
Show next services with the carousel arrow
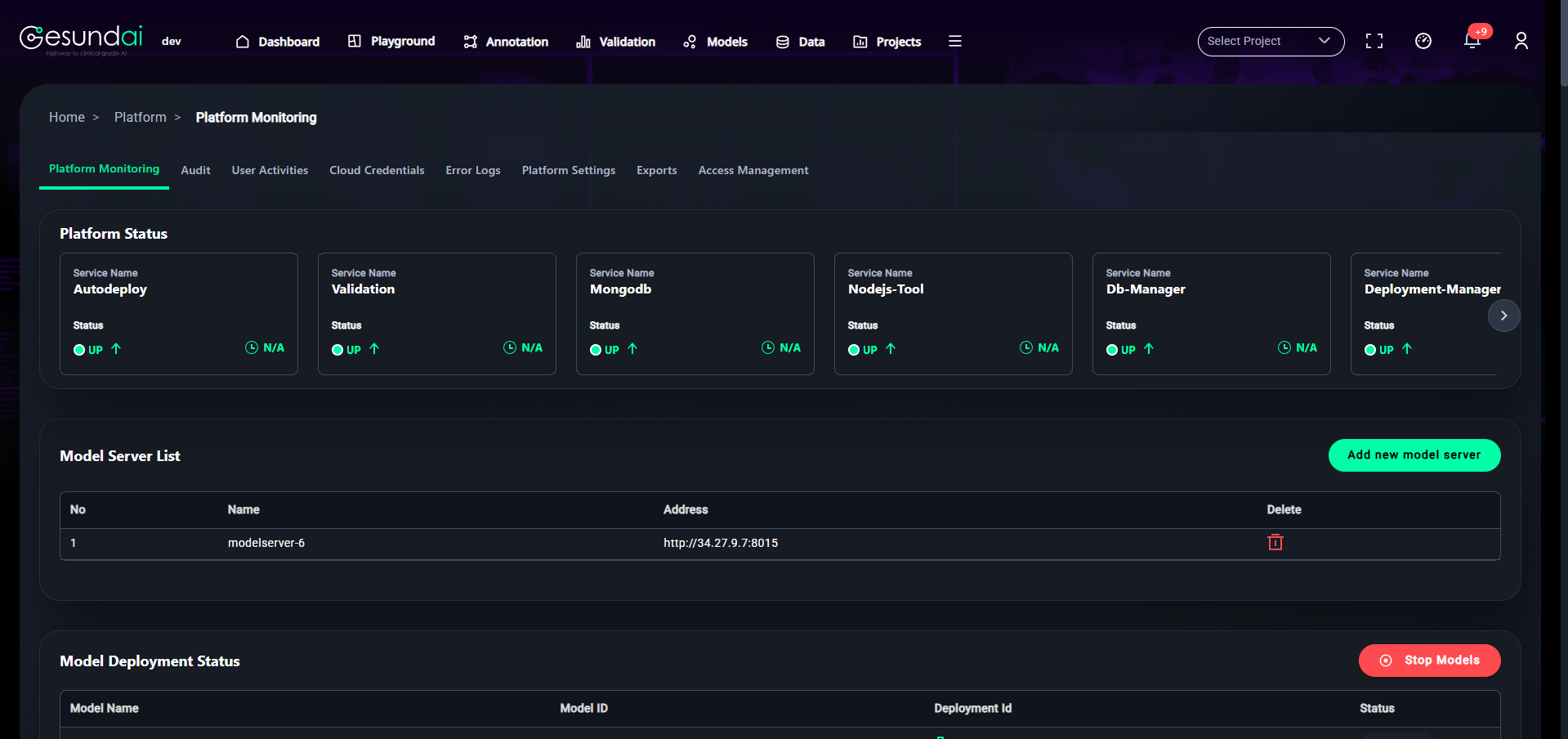click(x=1503, y=316)
